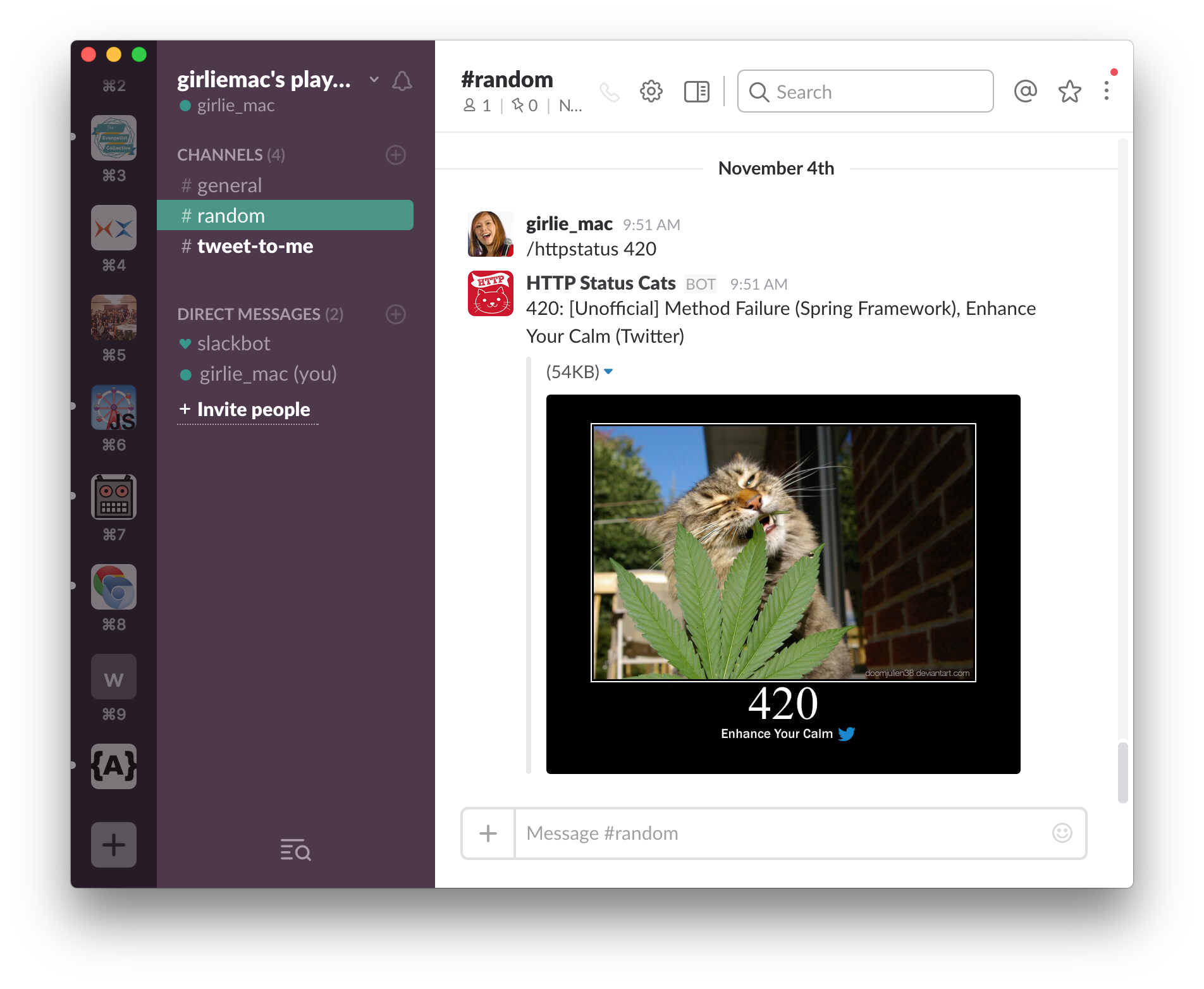Open channel settings with the gear icon
This screenshot has width=1204, height=989.
click(651, 91)
